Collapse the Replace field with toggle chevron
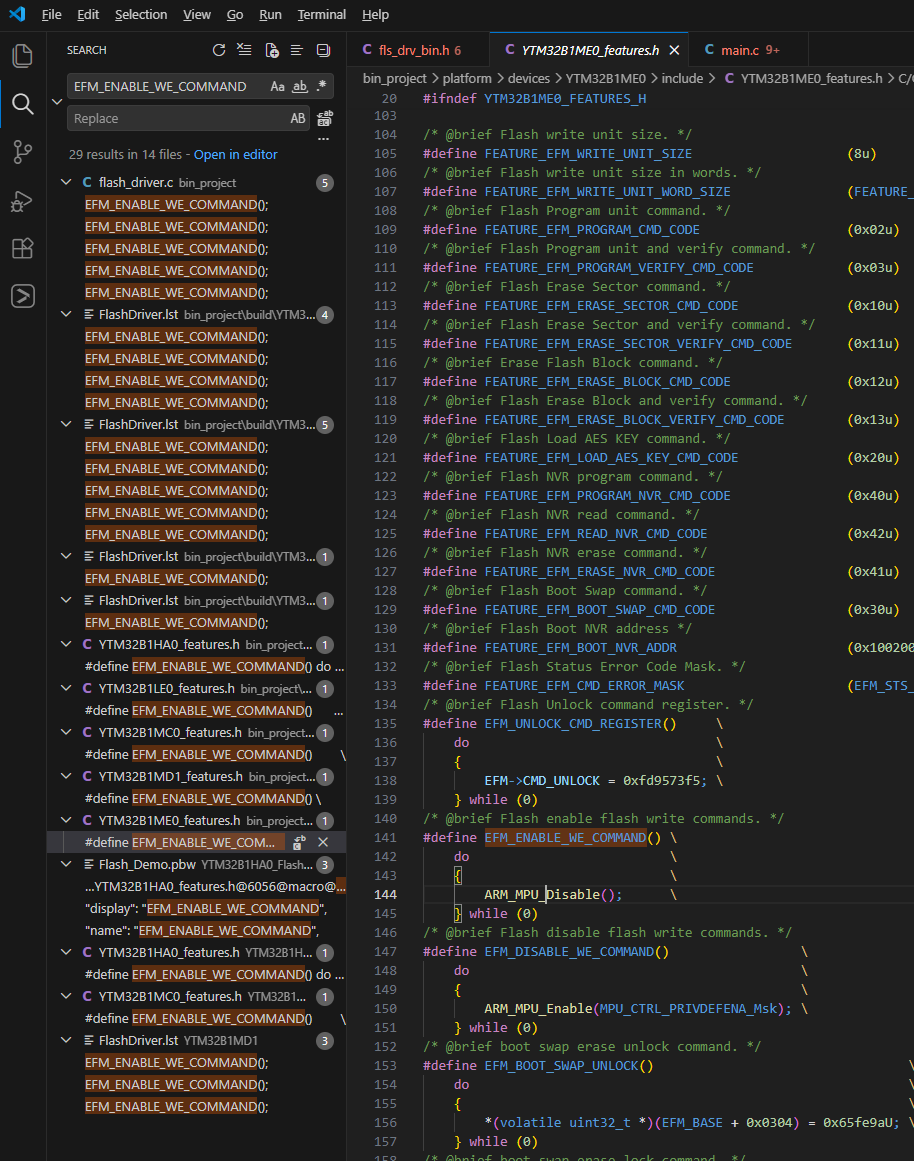This screenshot has height=1161, width=914. [x=56, y=103]
